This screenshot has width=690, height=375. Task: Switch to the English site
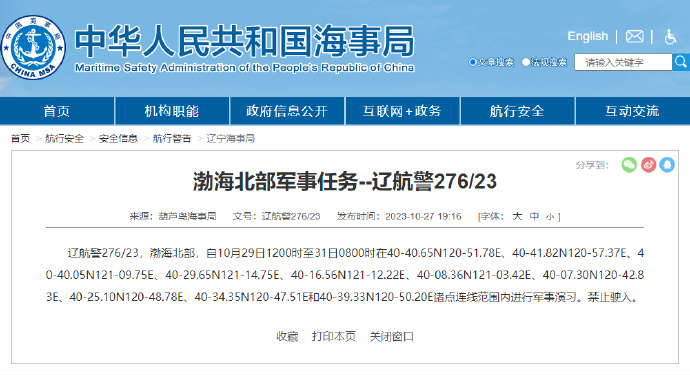(587, 36)
